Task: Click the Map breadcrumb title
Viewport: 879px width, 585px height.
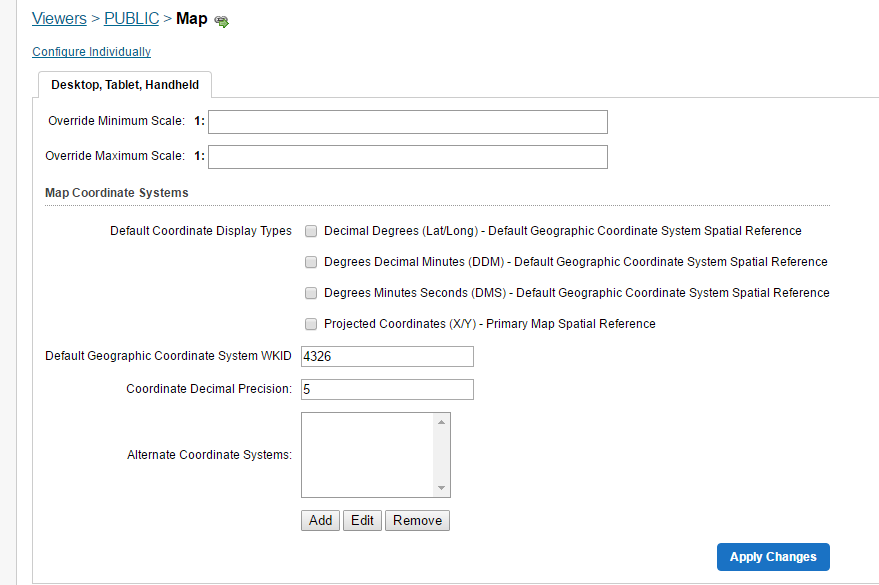Action: pos(192,18)
